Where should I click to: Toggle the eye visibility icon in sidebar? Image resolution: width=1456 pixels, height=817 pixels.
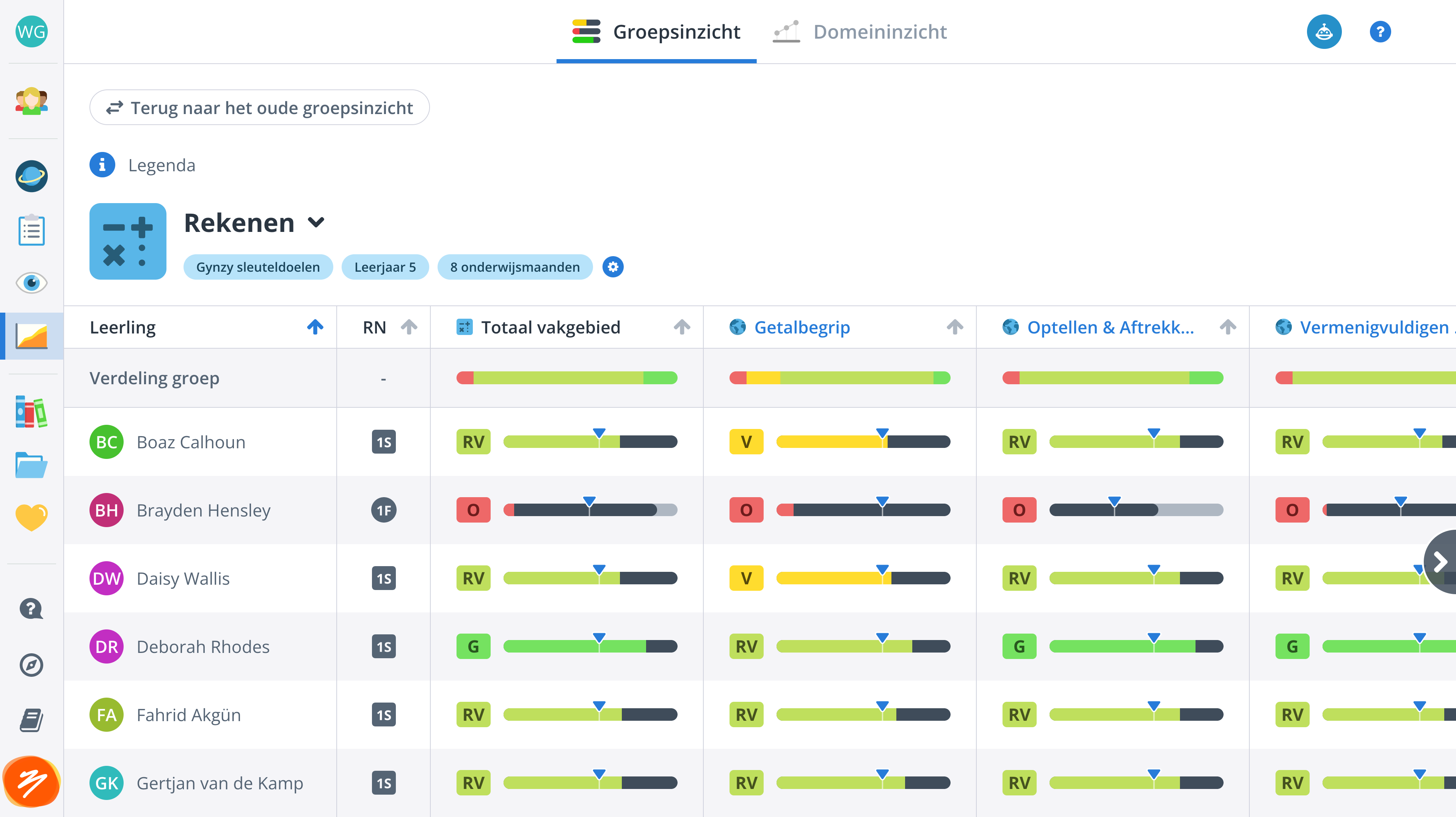[31, 283]
